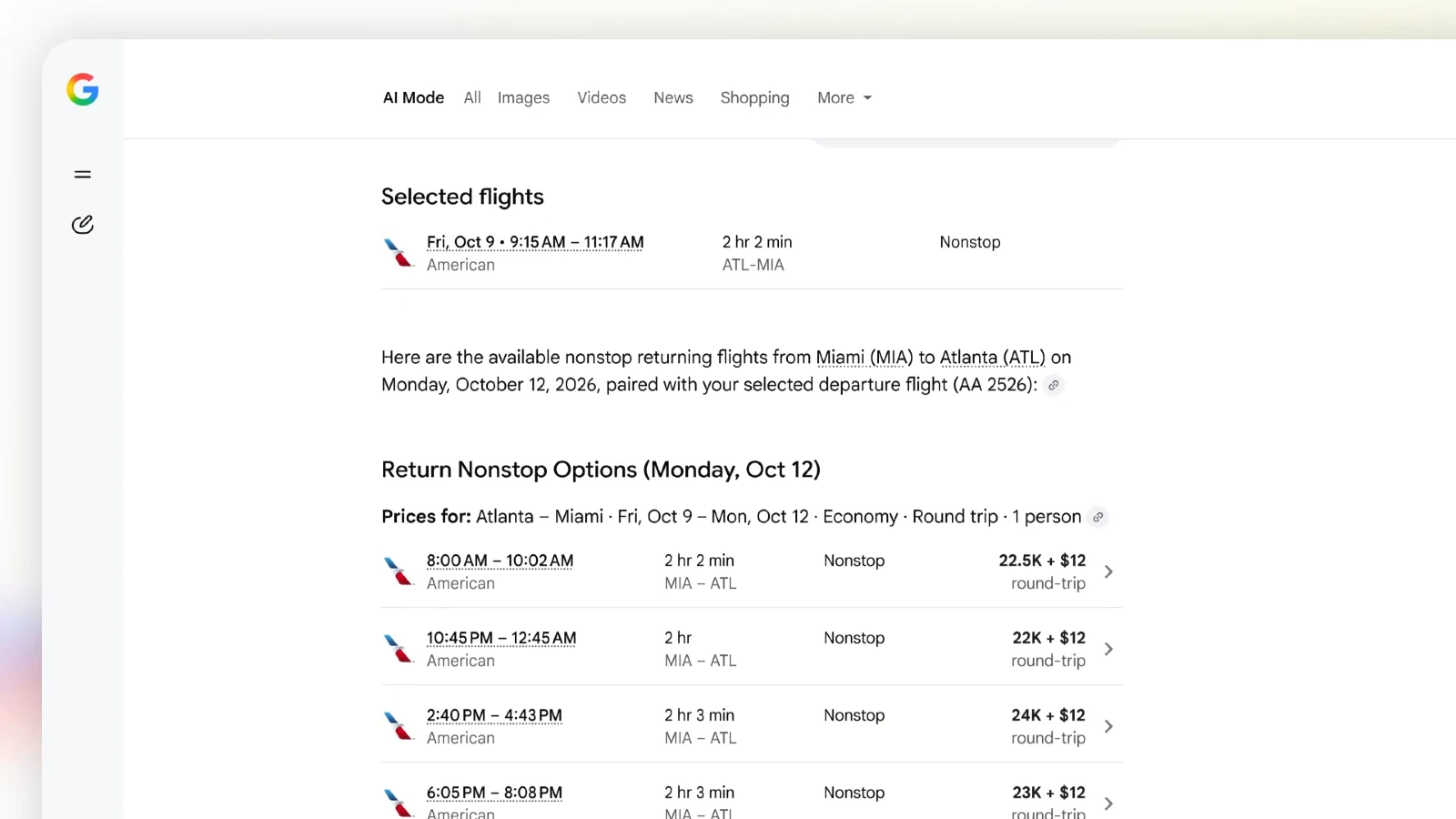This screenshot has height=819, width=1456.
Task: Select the AI Mode tab
Action: [413, 97]
